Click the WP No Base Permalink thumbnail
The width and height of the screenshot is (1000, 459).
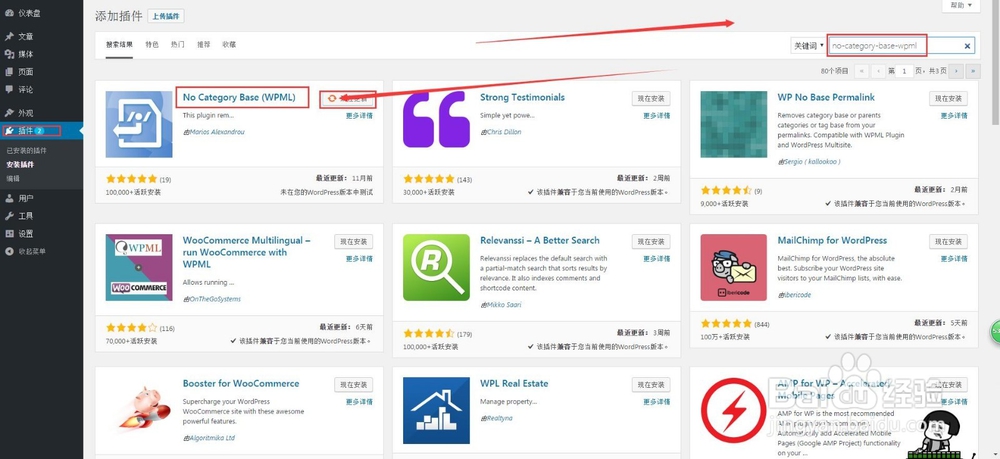[x=733, y=124]
